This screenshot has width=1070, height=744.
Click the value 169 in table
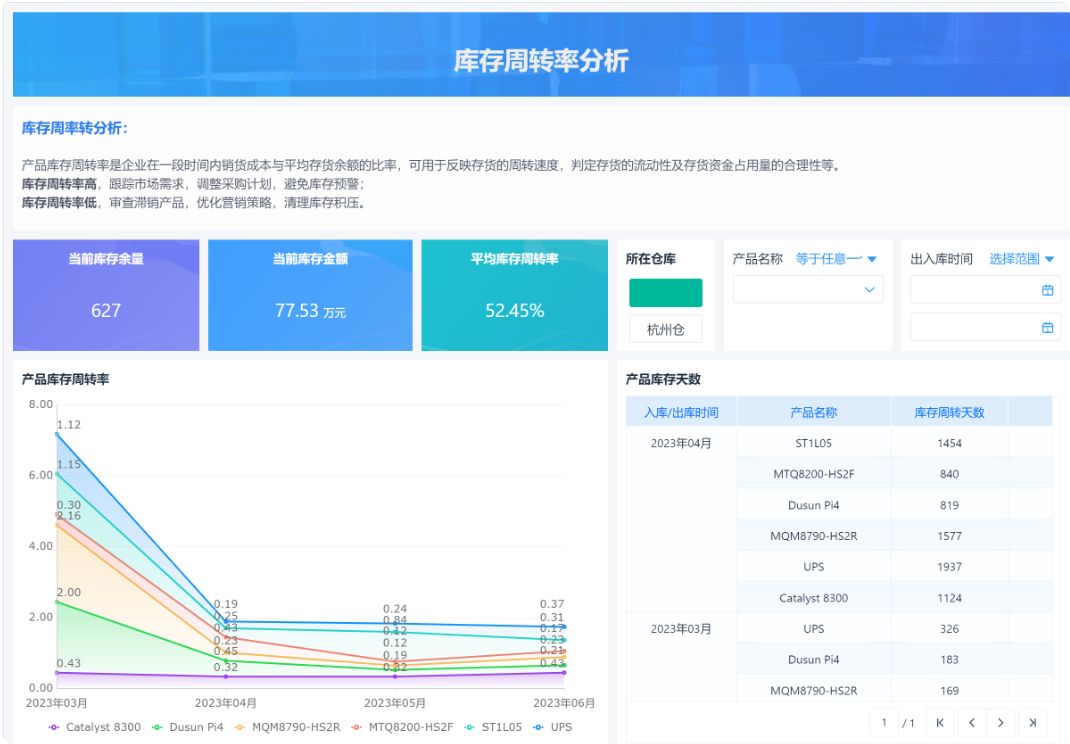(949, 690)
